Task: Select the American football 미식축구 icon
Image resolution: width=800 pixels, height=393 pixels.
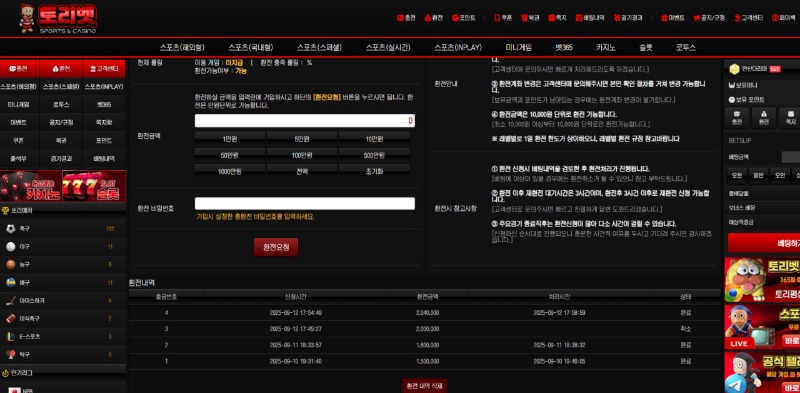Action: point(11,318)
